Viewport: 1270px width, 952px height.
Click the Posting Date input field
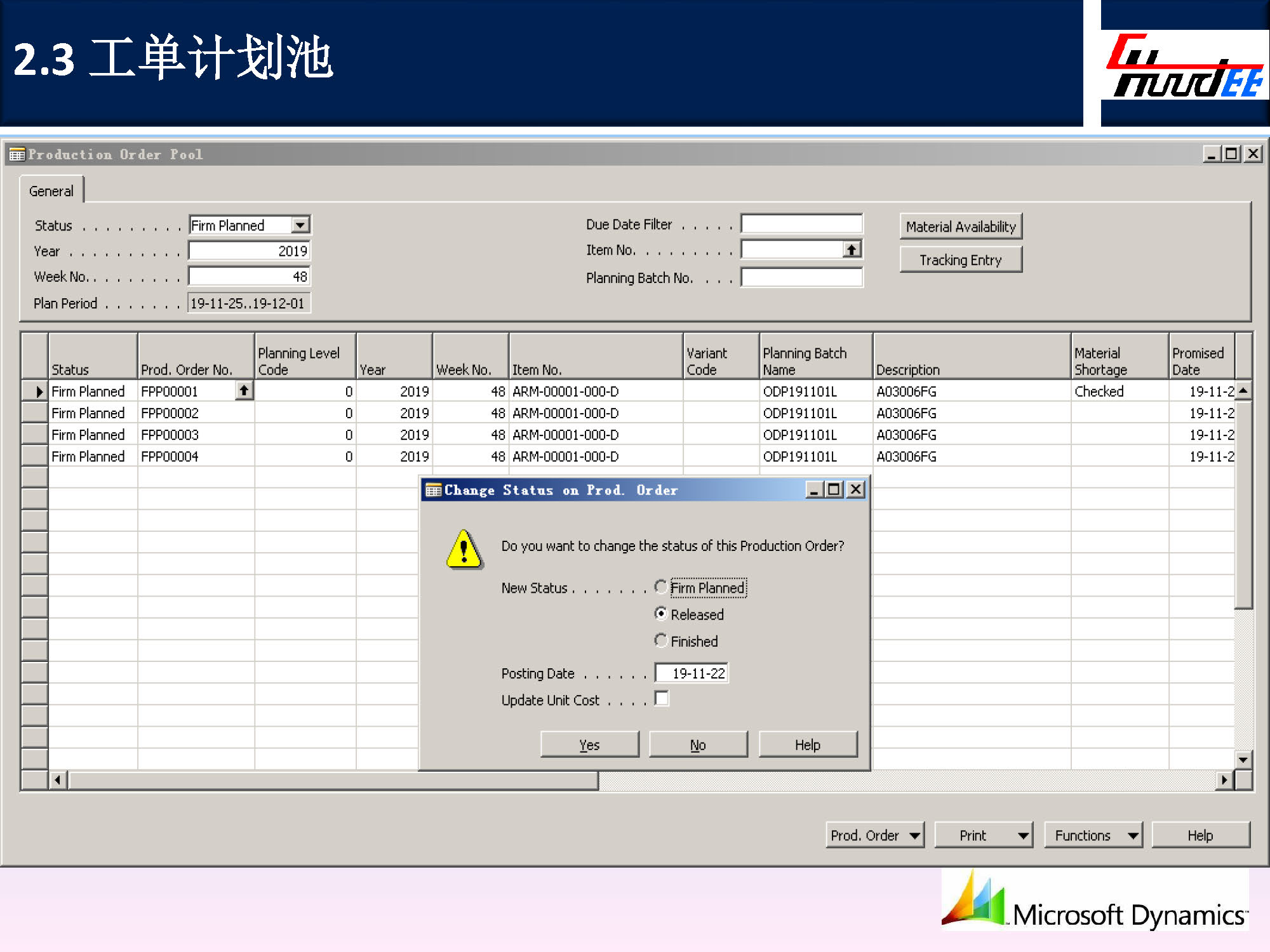tap(692, 673)
